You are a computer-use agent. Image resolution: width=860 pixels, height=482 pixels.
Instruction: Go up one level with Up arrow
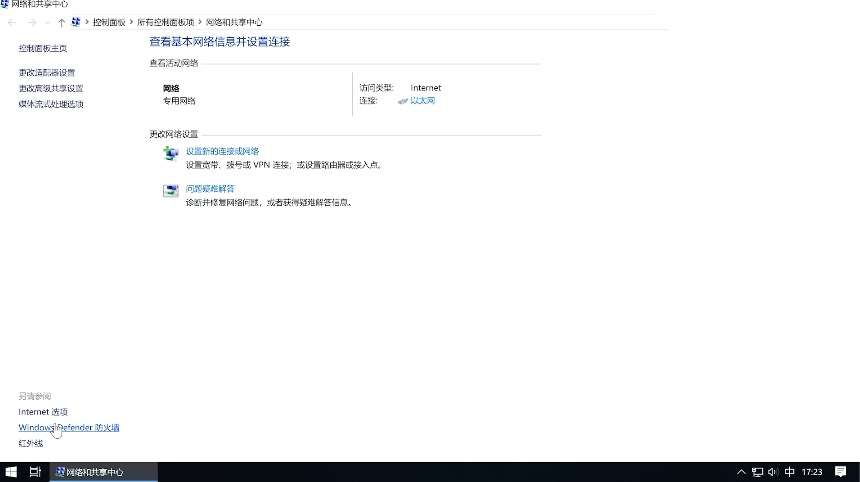pyautogui.click(x=61, y=22)
